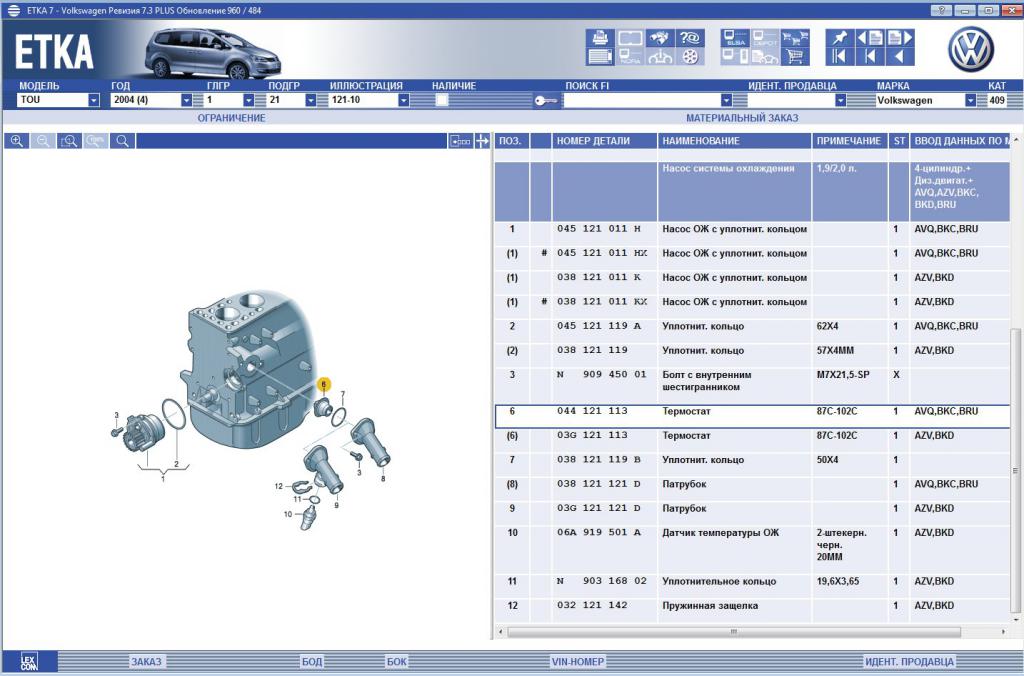Screen dimensions: 1024x676
Task: Click the ПОИСК FI input field
Action: tap(641, 100)
